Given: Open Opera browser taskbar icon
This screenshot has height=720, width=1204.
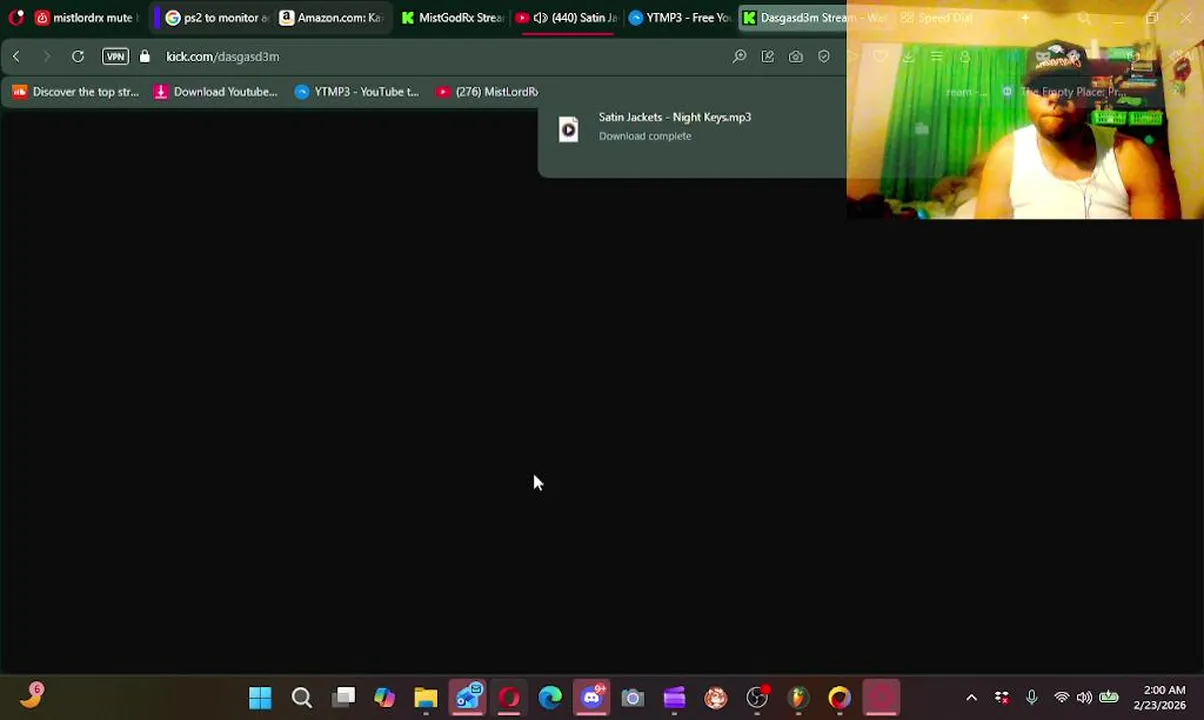Looking at the screenshot, I should 509,697.
